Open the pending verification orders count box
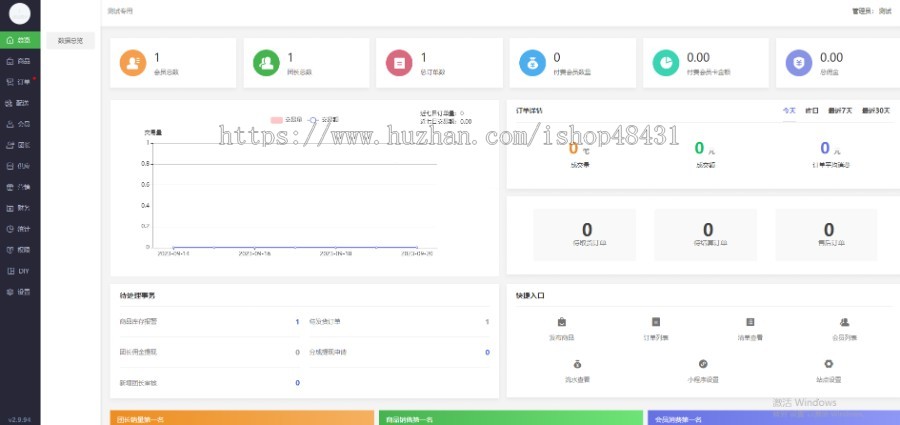The height and width of the screenshot is (425, 900). click(705, 235)
